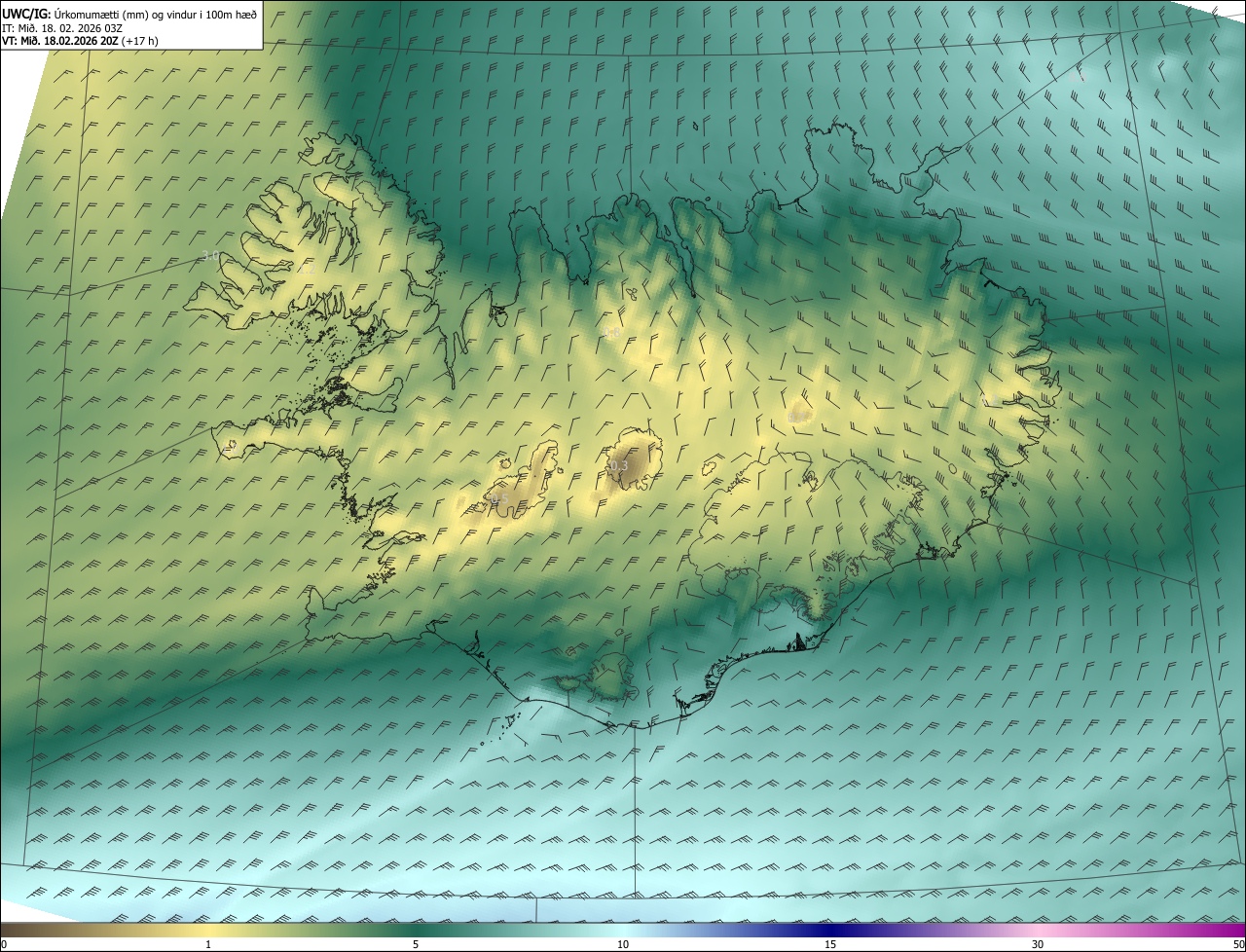Click the '0.3' value label on the map
Screen dimensions: 1246x952
tap(618, 467)
